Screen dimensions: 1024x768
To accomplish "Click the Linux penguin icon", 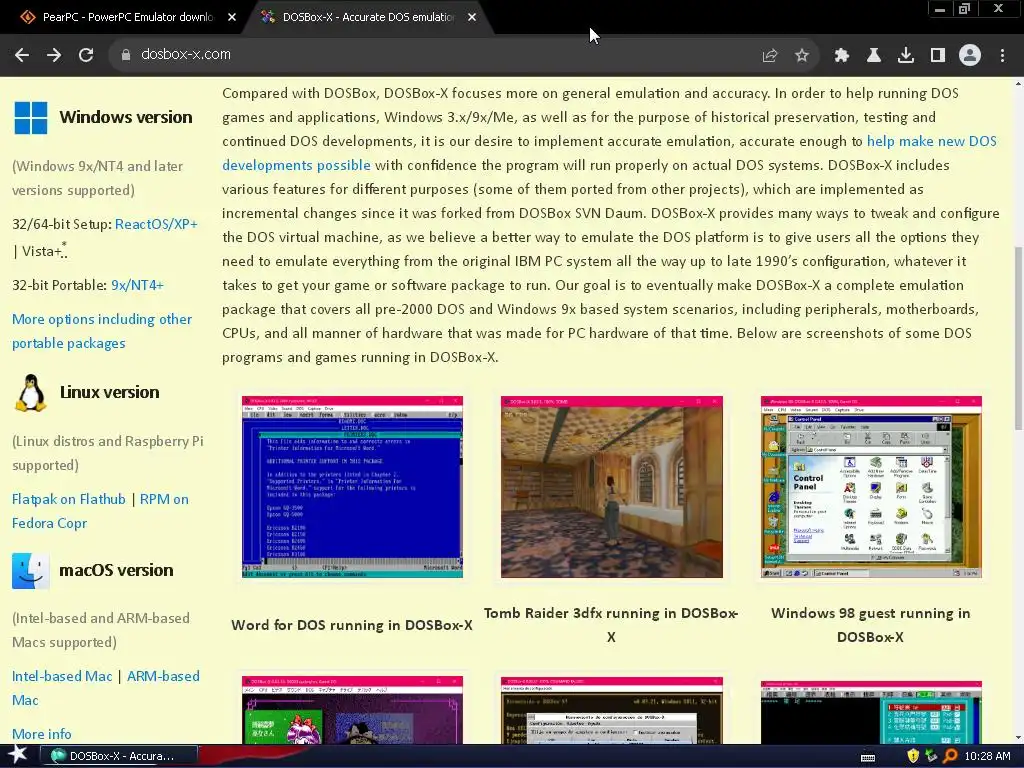I will pyautogui.click(x=31, y=393).
